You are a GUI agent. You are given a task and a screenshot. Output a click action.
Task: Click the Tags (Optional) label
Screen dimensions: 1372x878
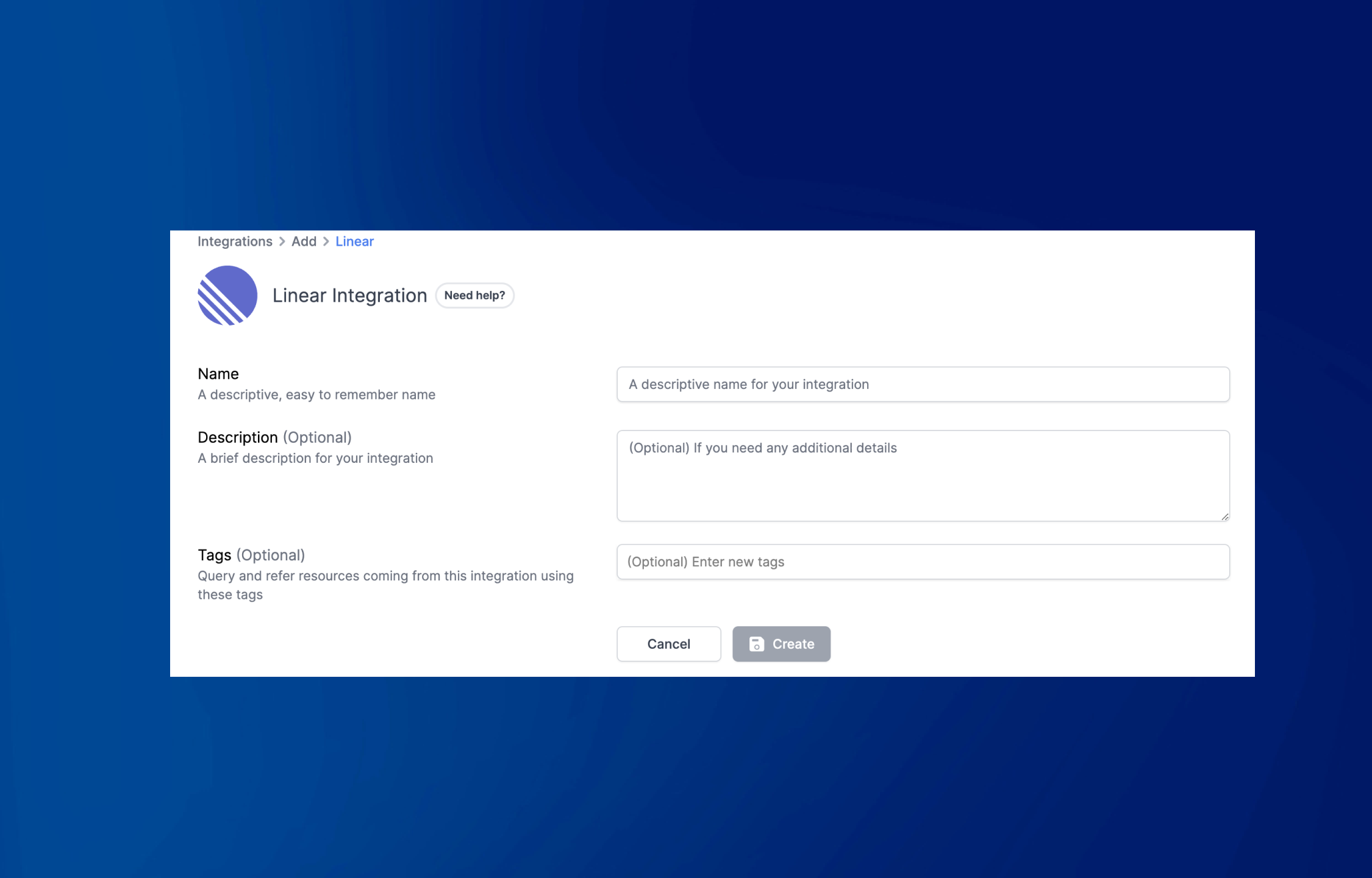251,555
